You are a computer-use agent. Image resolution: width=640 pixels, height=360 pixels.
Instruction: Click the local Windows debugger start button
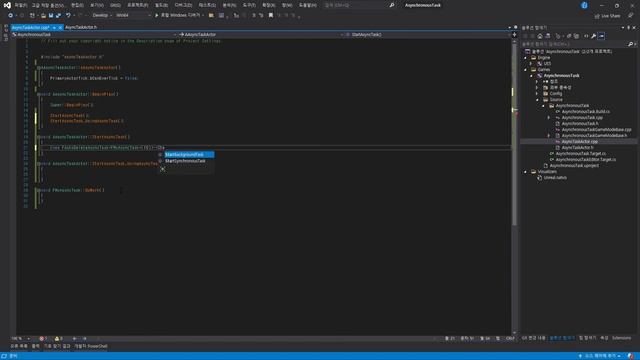coord(180,15)
